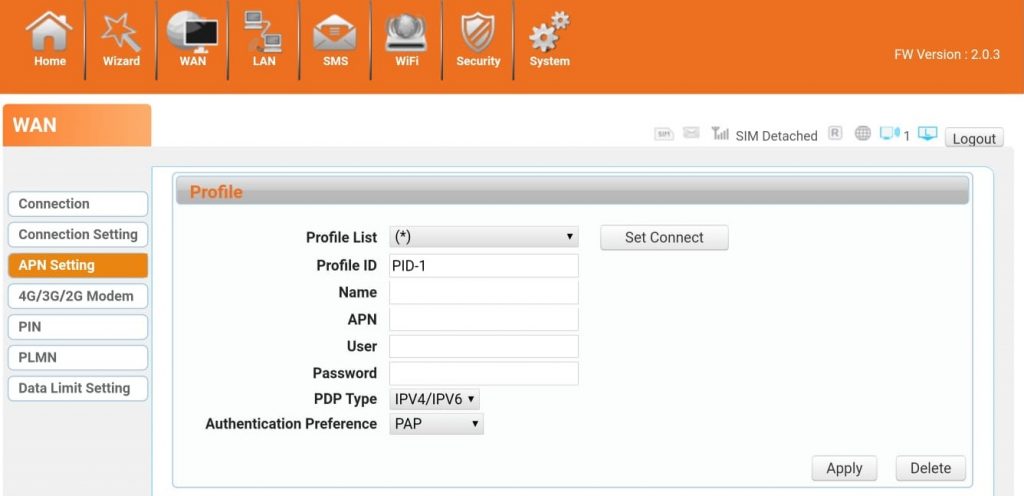The height and width of the screenshot is (496, 1024).
Task: Click the Apply button
Action: pyautogui.click(x=844, y=469)
